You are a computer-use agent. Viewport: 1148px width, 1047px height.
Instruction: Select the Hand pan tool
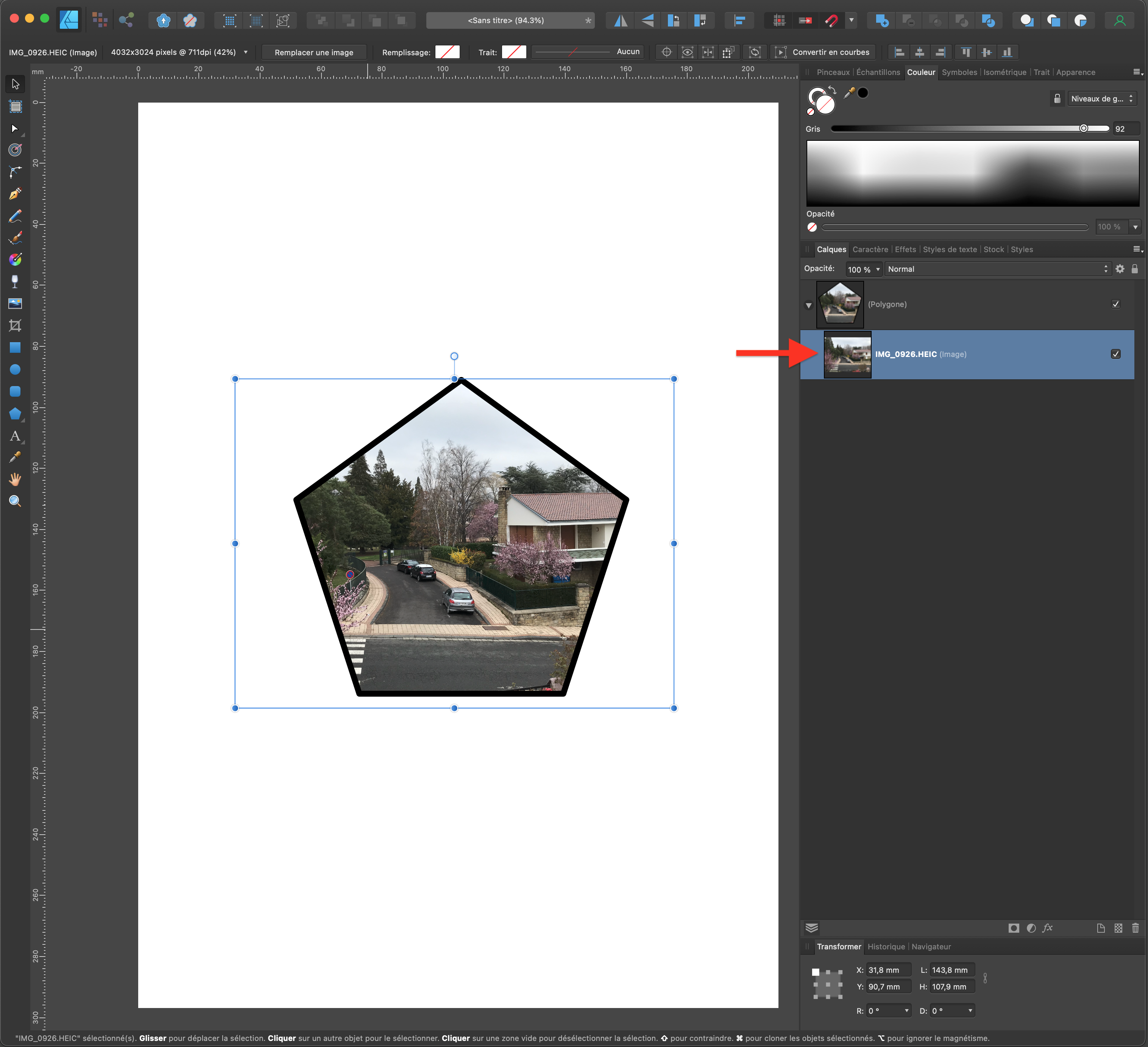(x=16, y=479)
